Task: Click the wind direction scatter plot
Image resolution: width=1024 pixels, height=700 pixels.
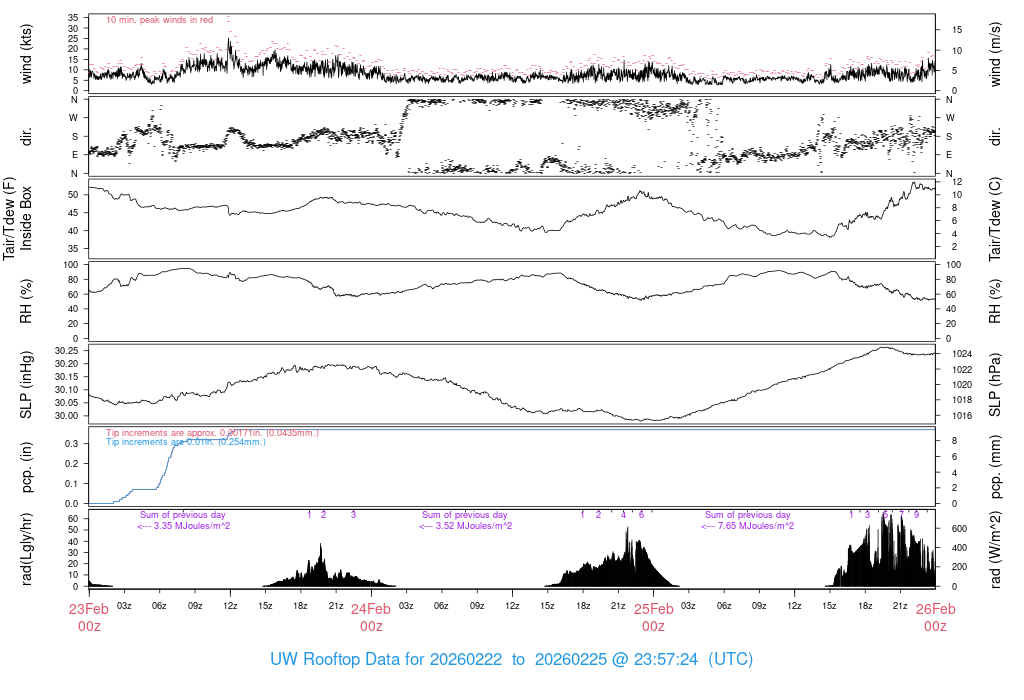Action: pos(512,136)
